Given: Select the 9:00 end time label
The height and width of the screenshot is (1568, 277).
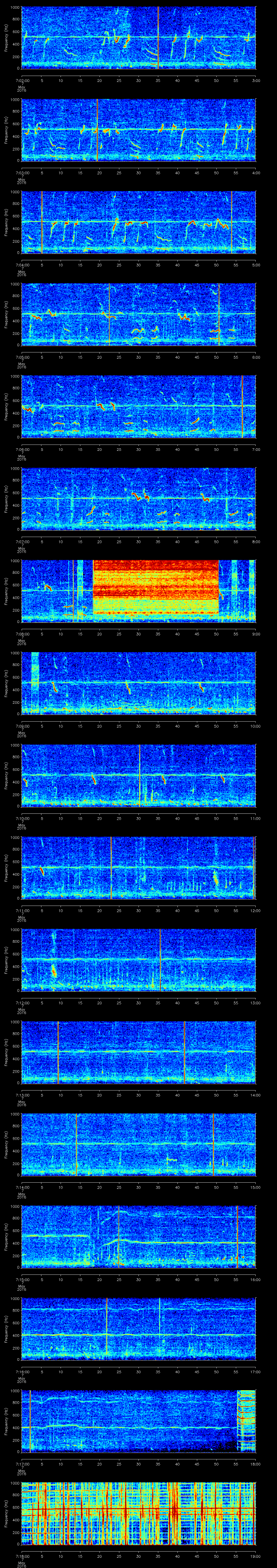Looking at the screenshot, I should (256, 634).
